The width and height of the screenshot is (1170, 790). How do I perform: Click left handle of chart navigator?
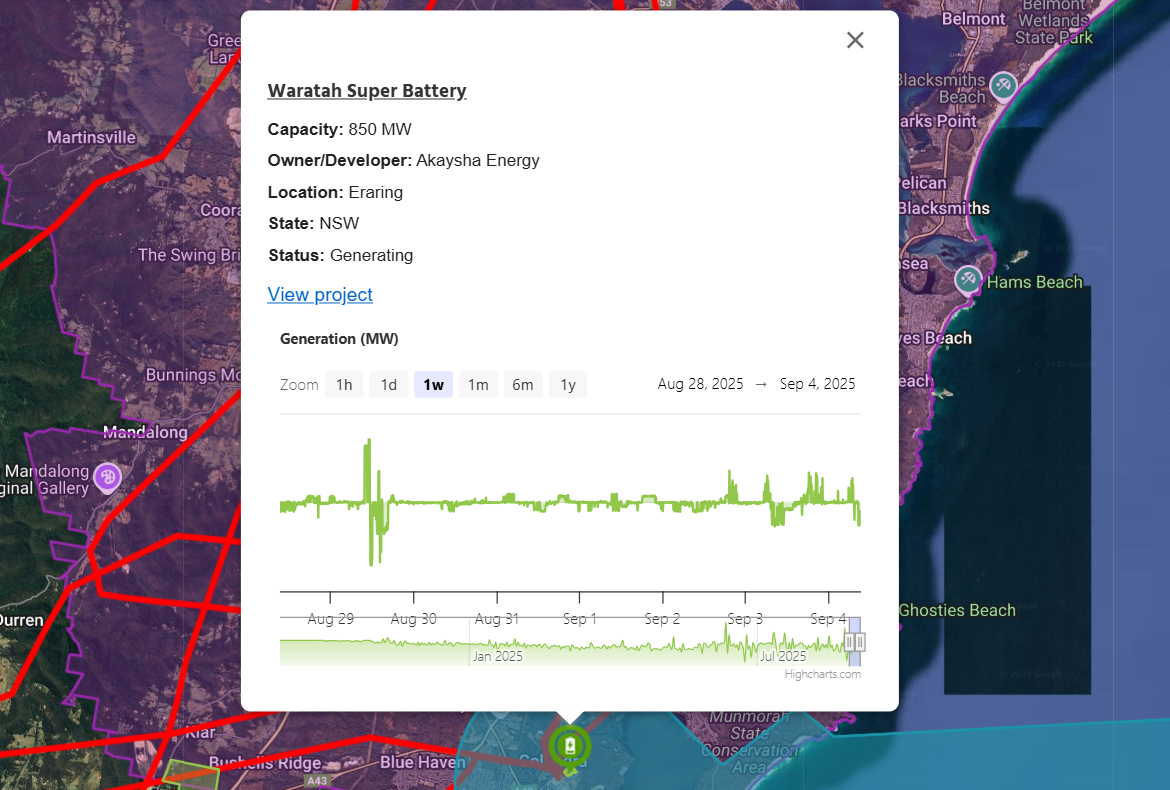coord(849,642)
